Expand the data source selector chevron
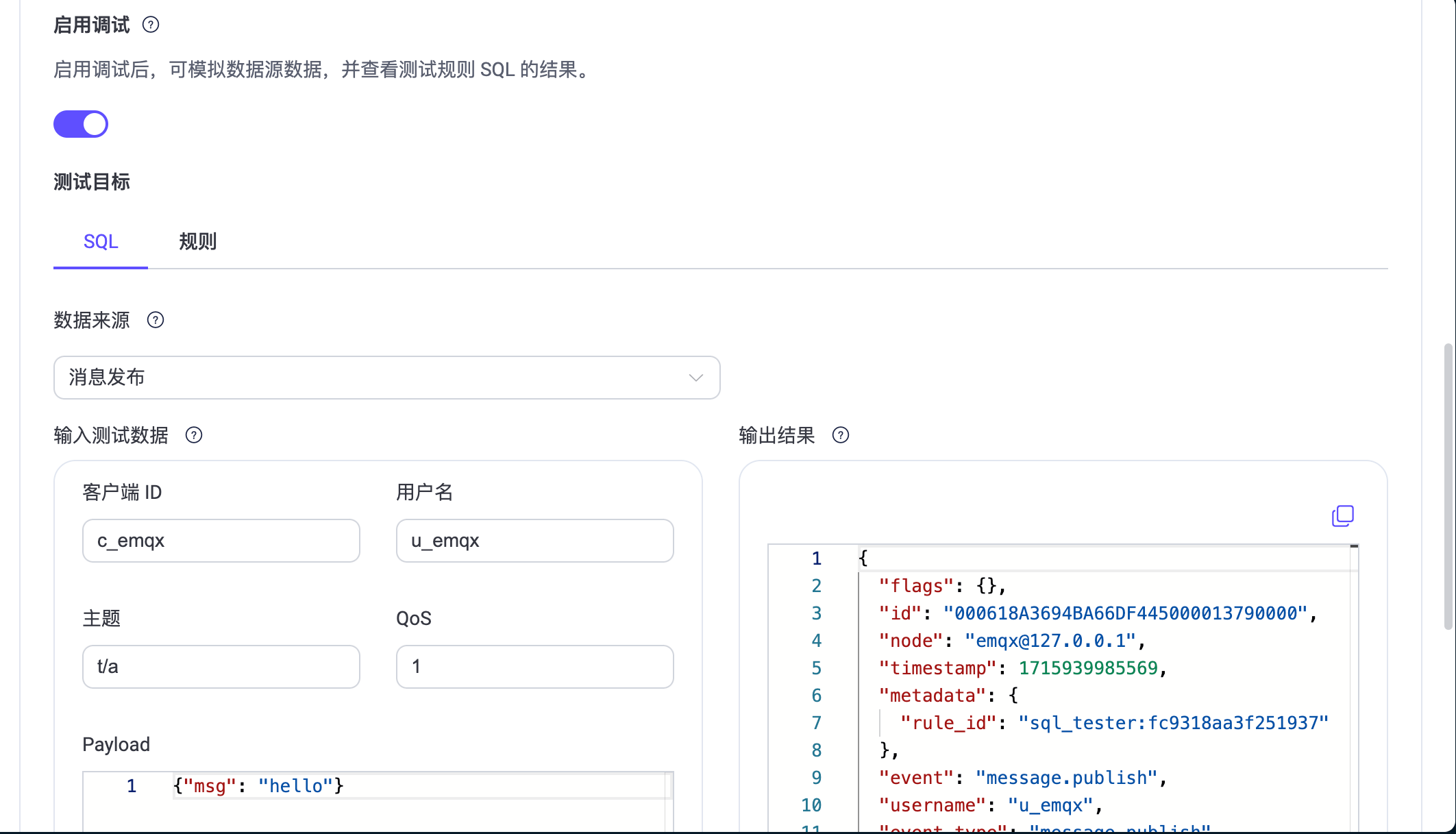This screenshot has width=1456, height=834. click(695, 378)
